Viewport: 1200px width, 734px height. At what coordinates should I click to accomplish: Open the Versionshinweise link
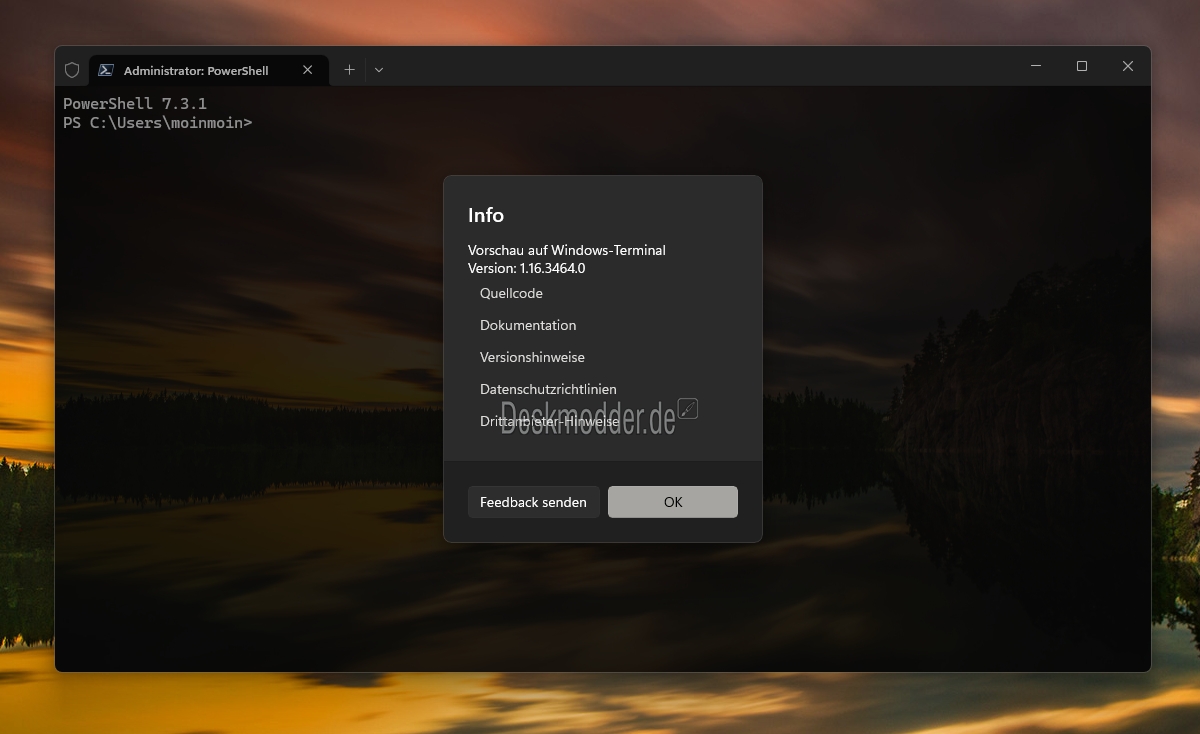532,357
